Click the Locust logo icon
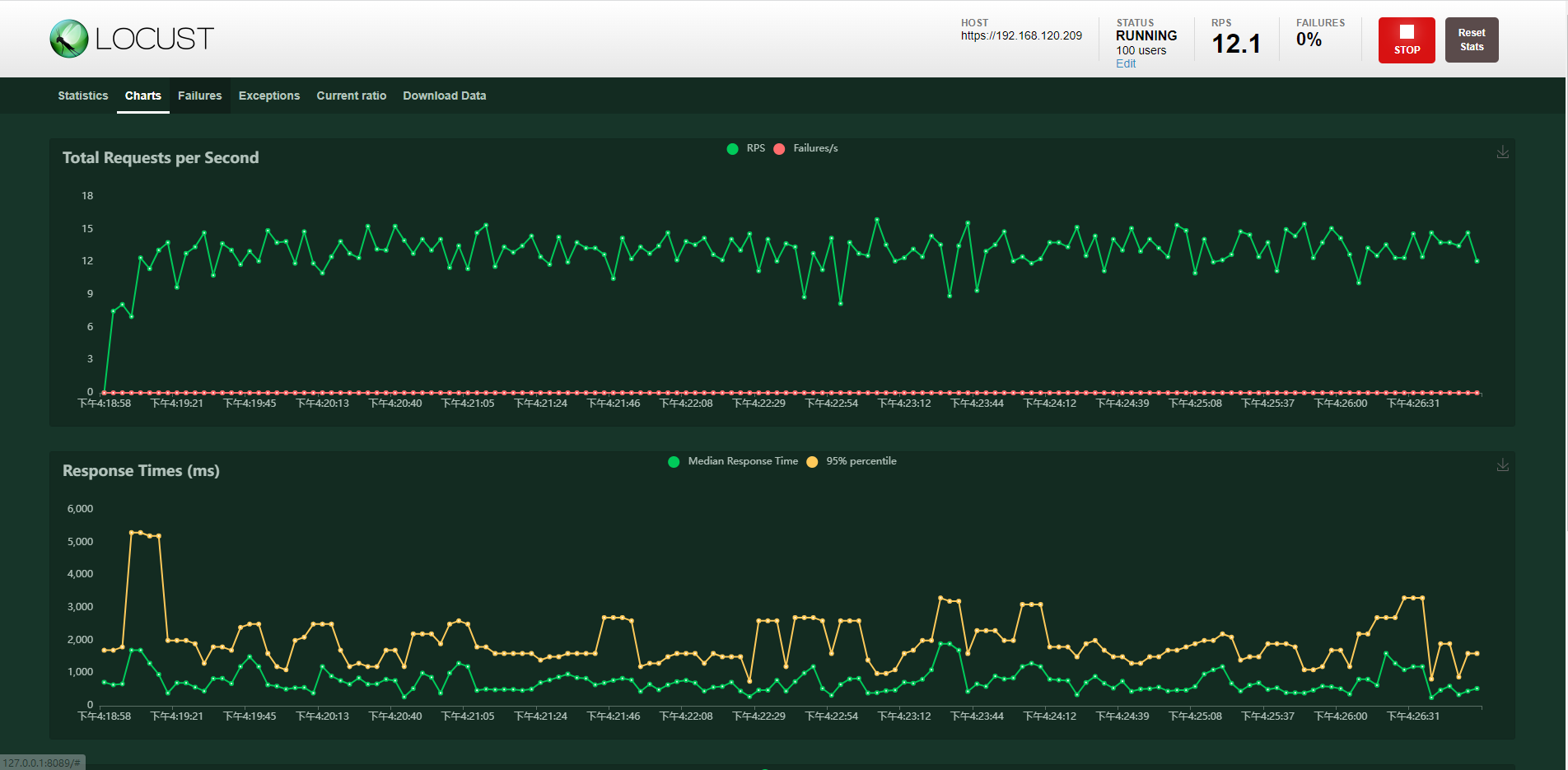Image resolution: width=1568 pixels, height=770 pixels. click(69, 39)
